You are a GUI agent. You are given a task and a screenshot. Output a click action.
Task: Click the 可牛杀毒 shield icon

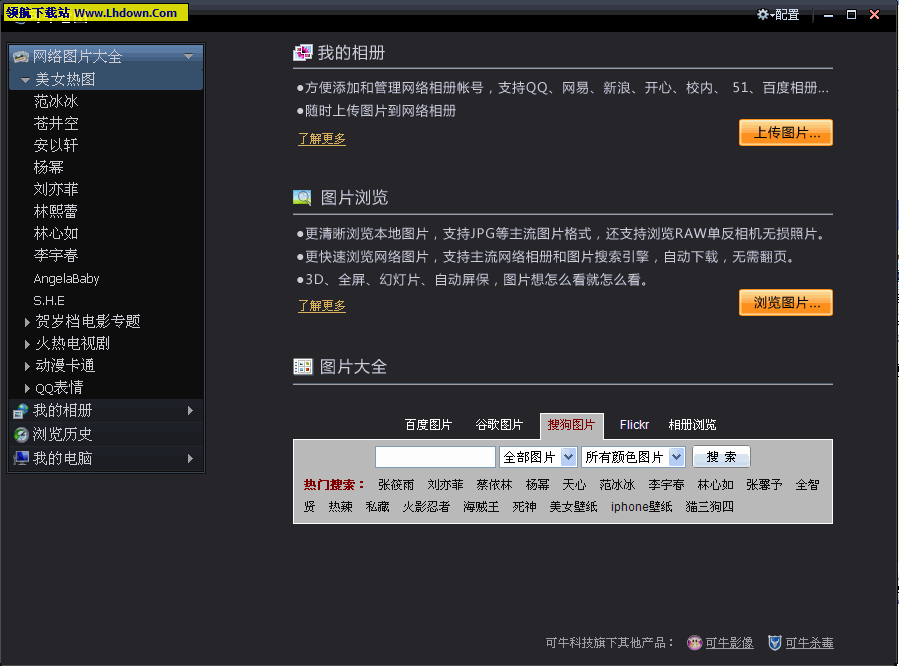click(775, 643)
